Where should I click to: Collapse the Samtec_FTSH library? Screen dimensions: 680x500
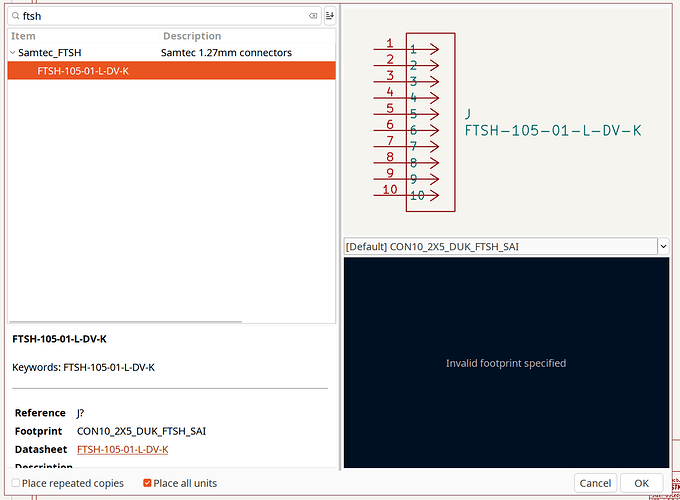pyautogui.click(x=13, y=53)
